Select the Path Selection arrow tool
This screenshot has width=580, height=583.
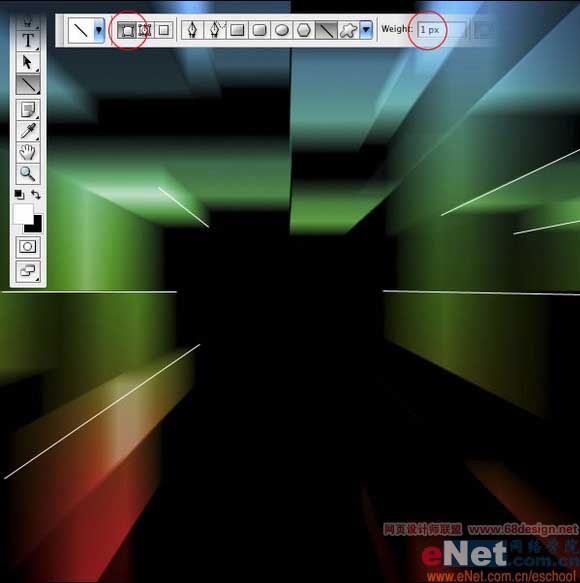pos(28,62)
